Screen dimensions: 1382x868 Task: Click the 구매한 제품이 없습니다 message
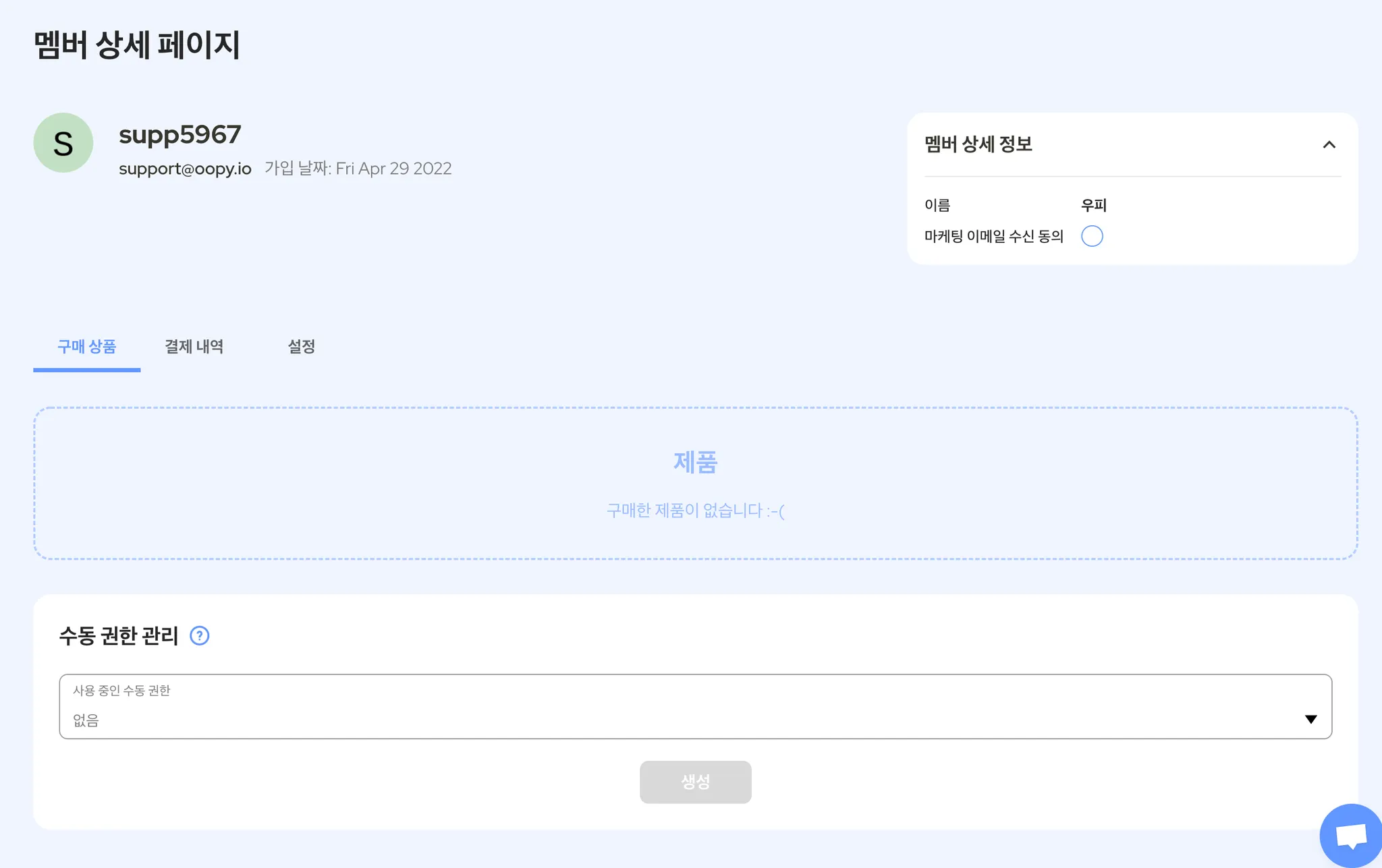pyautogui.click(x=695, y=511)
